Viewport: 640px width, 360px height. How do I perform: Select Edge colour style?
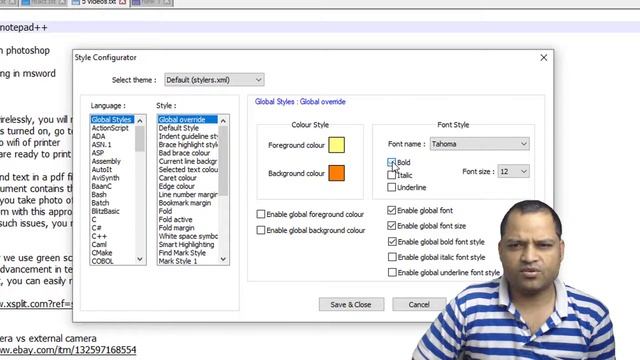[x=188, y=186]
